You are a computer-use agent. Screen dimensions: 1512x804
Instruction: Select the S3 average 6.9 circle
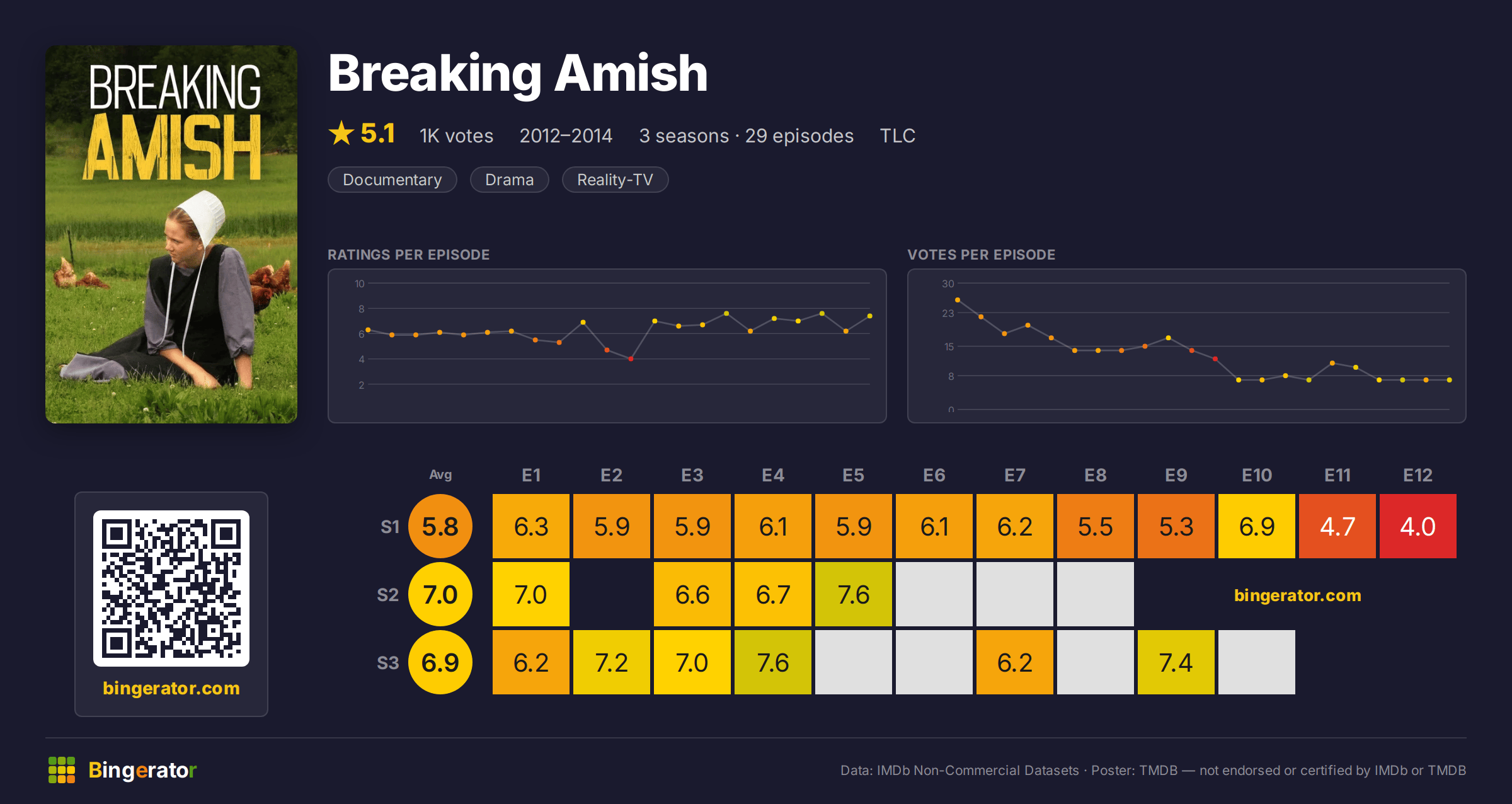click(x=440, y=662)
